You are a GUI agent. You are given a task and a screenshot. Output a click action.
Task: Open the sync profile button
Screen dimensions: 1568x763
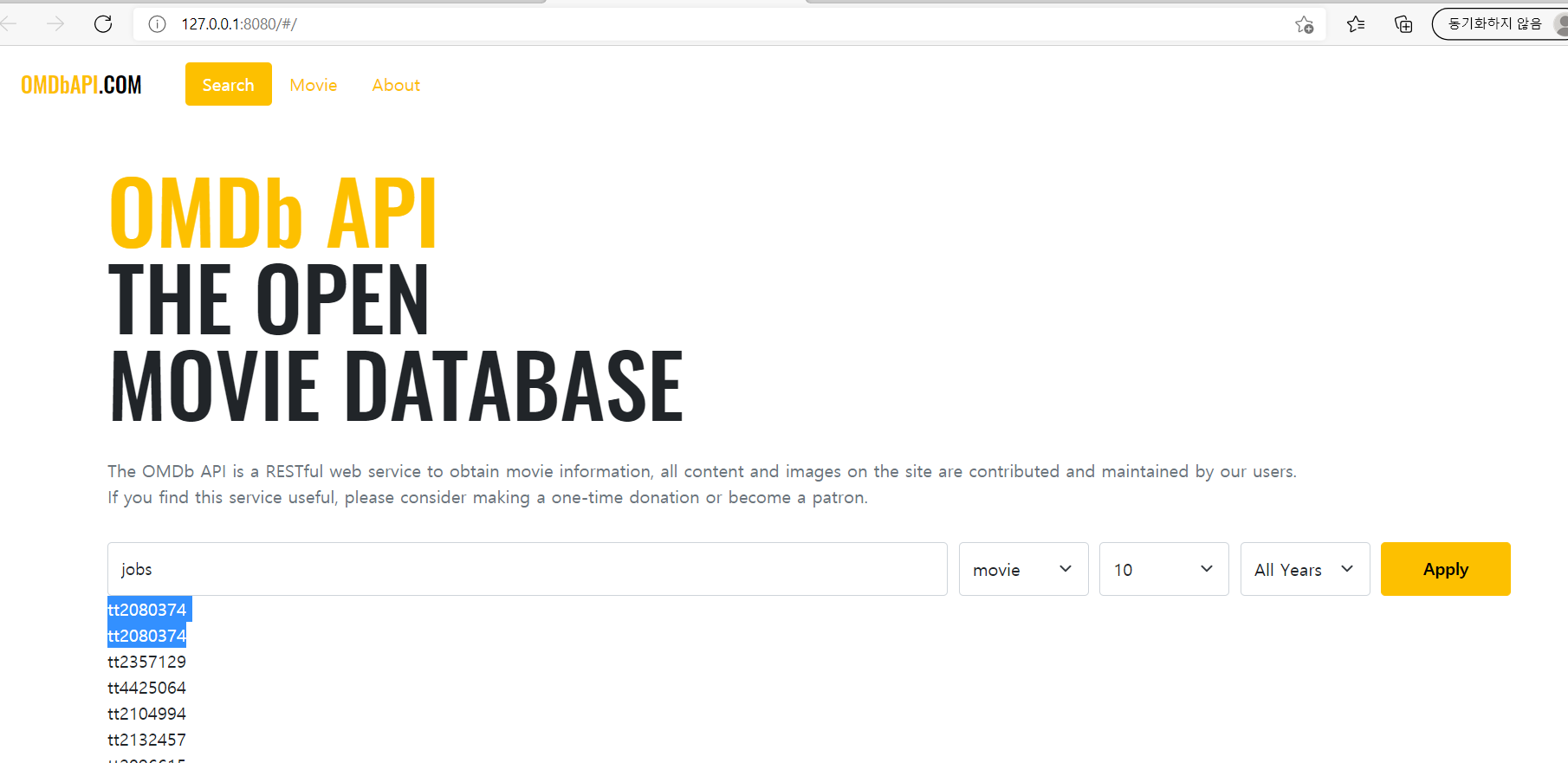1500,24
